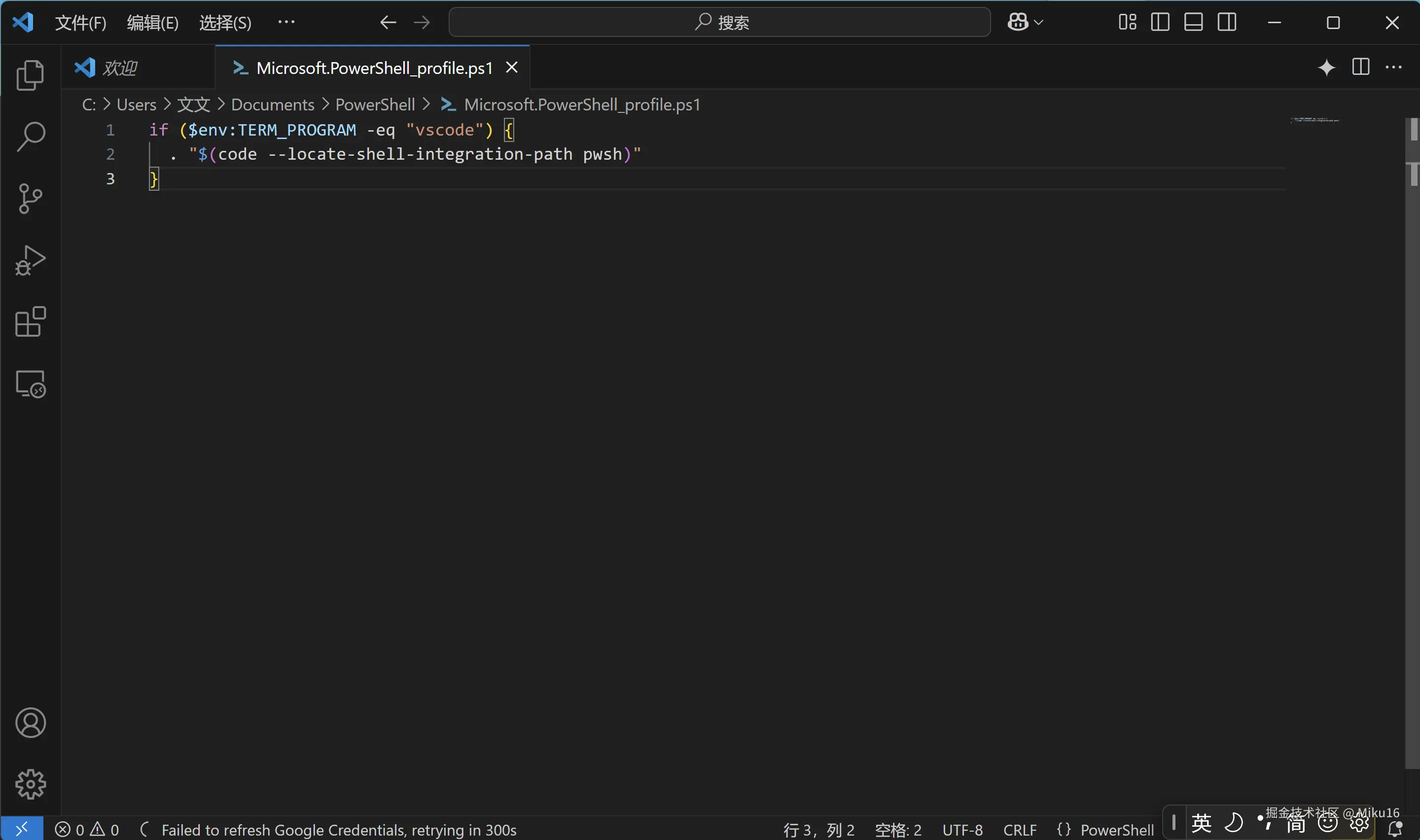Toggle the bottom panel visibility
The height and width of the screenshot is (840, 1420).
point(1193,23)
